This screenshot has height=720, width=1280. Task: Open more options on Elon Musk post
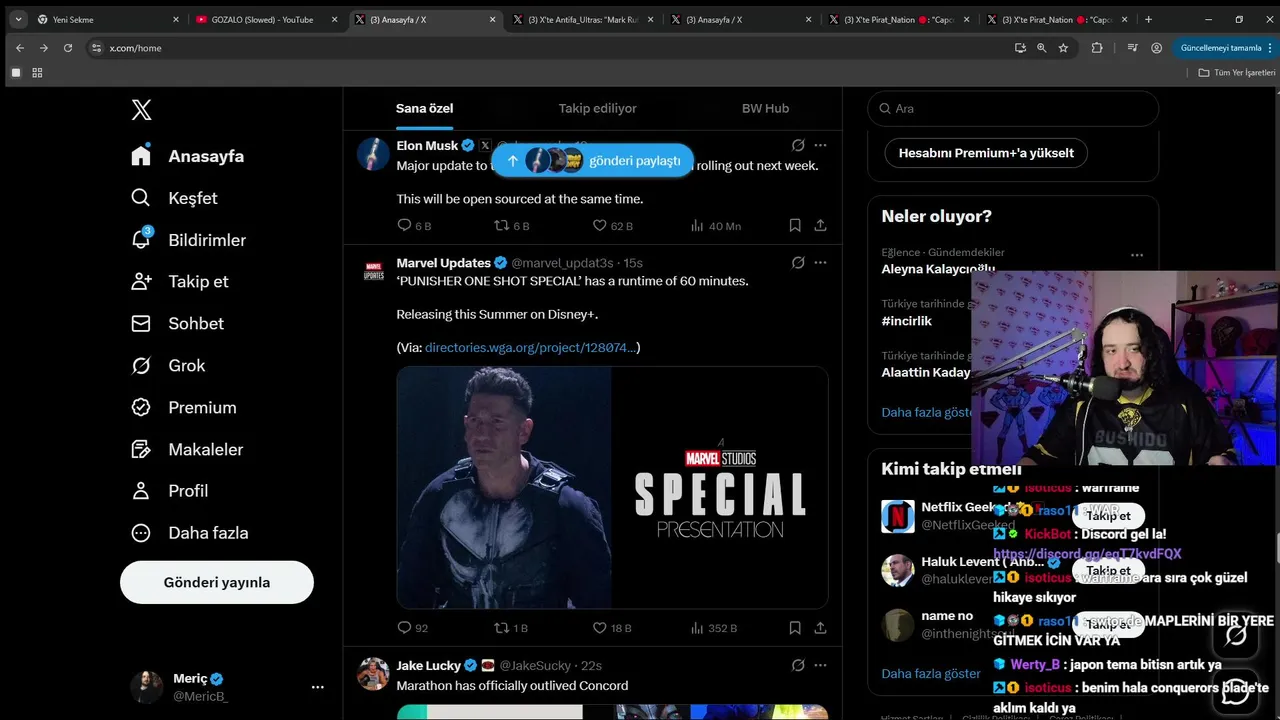pos(820,146)
